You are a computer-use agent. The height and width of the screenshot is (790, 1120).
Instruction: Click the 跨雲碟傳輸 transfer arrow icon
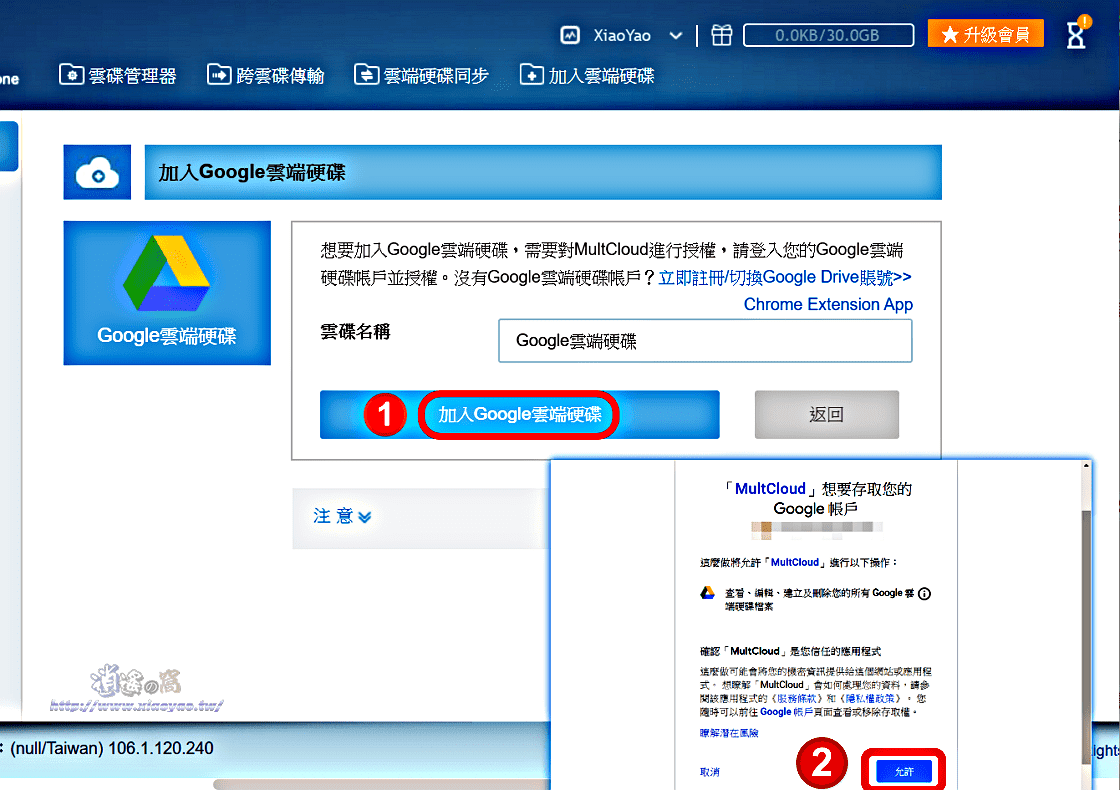(x=219, y=74)
